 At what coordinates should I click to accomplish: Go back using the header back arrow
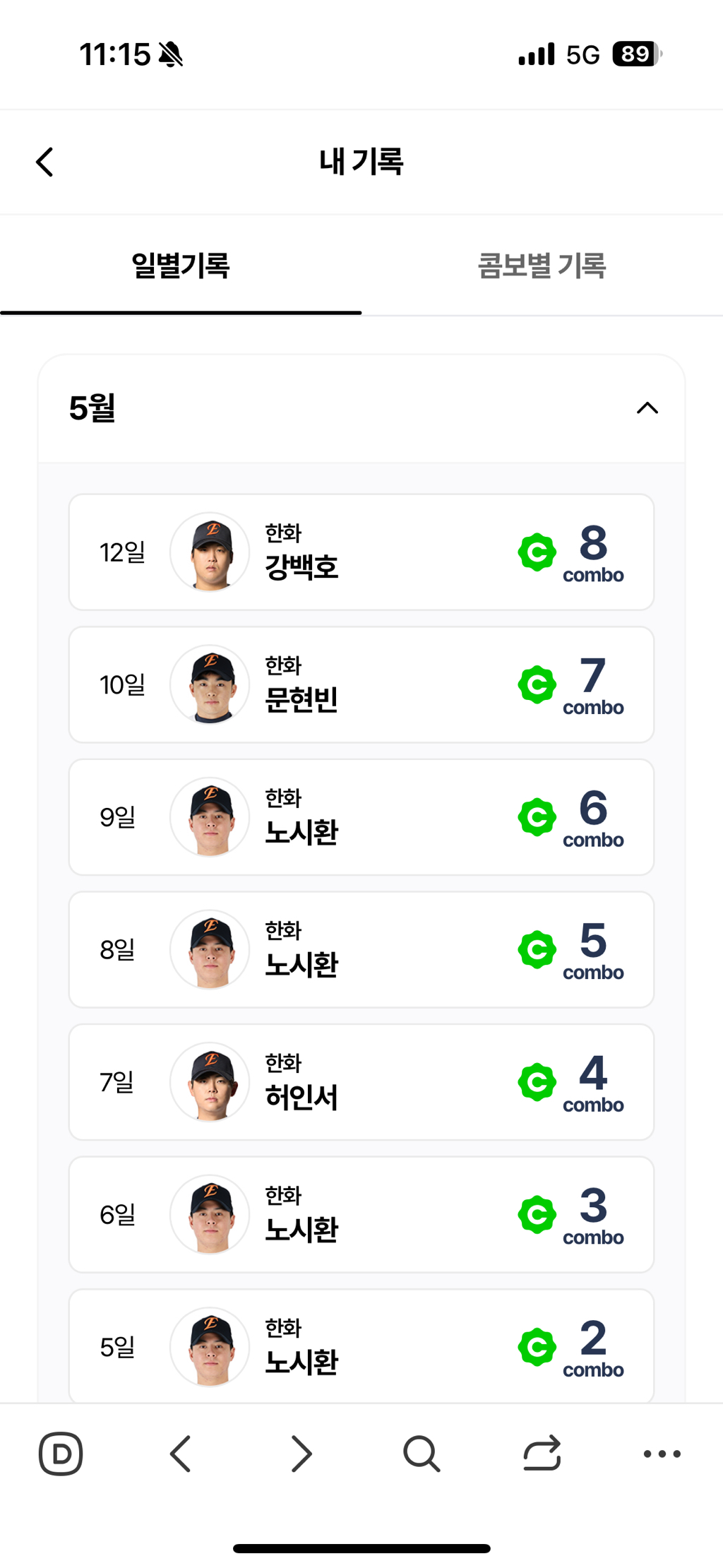pyautogui.click(x=44, y=162)
